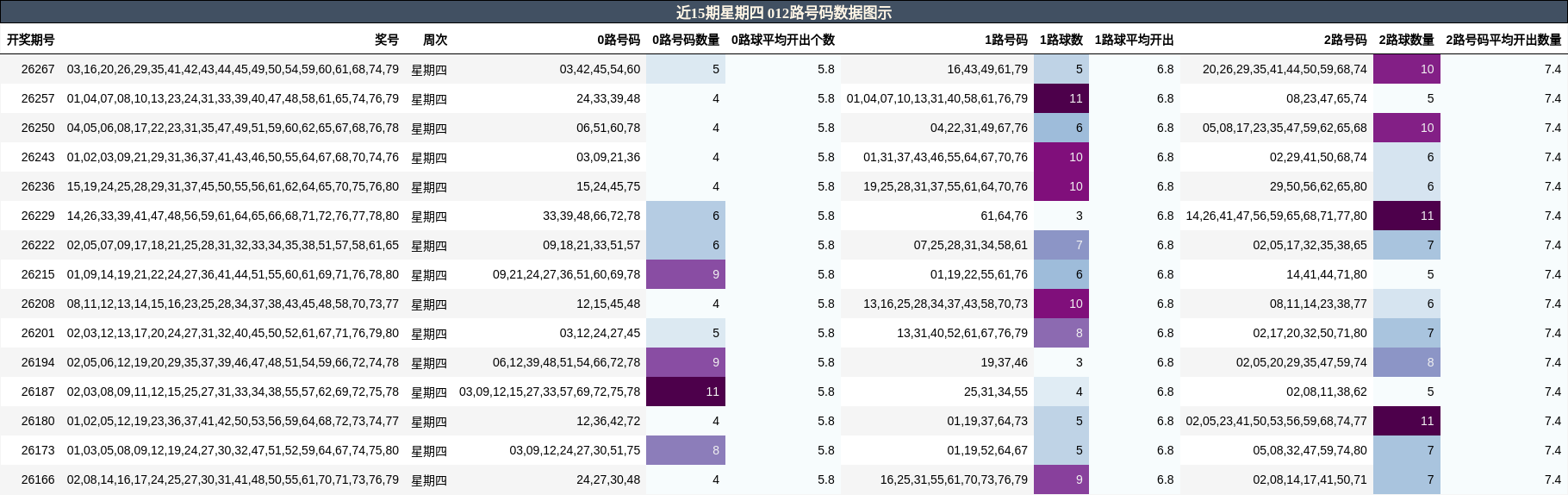
Task: Click the 1路号码 cell 25,31,34,55
Action: click(x=996, y=392)
